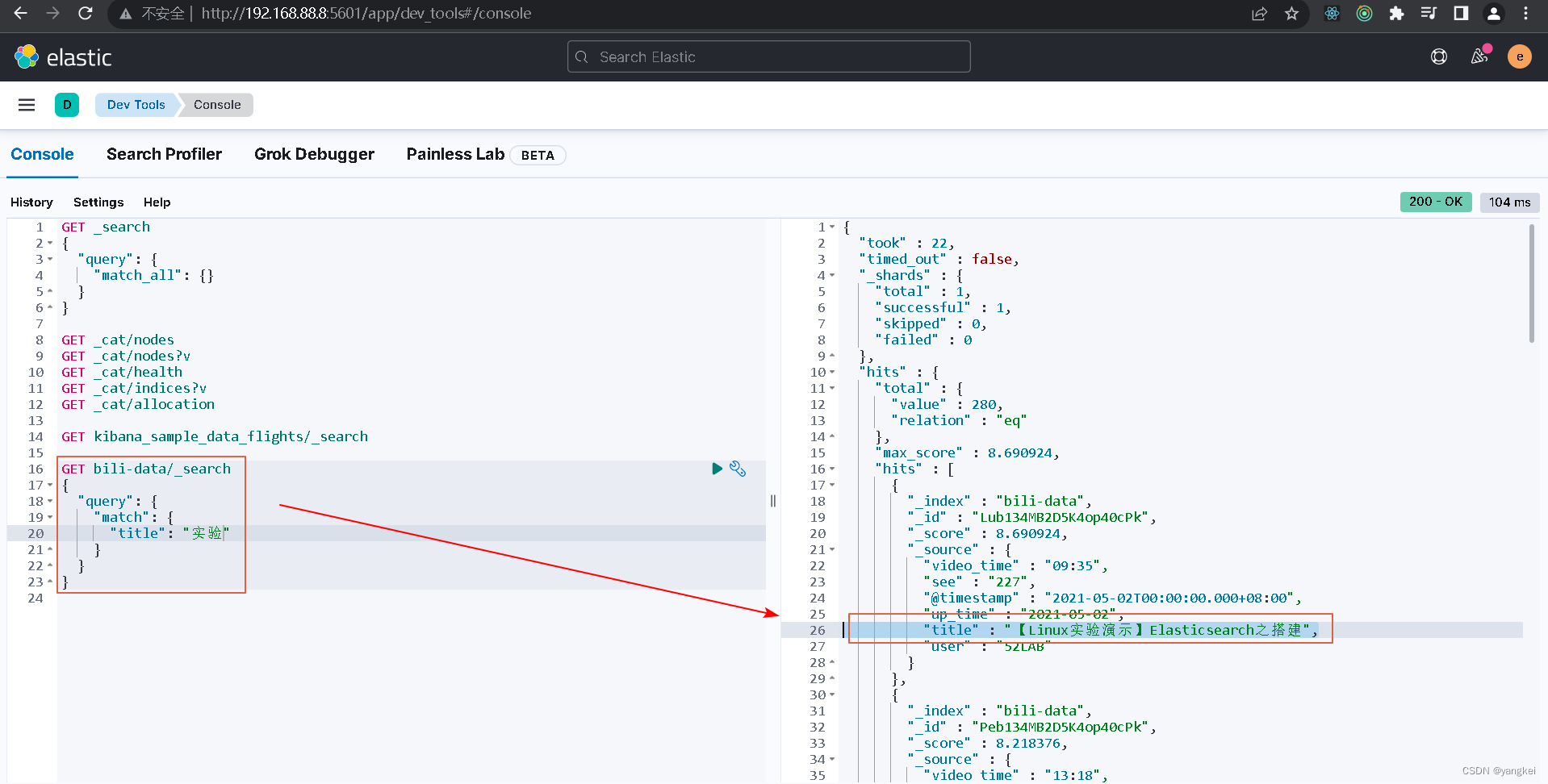
Task: Collapse the _shards fold arrow at output line 4
Action: pos(832,276)
